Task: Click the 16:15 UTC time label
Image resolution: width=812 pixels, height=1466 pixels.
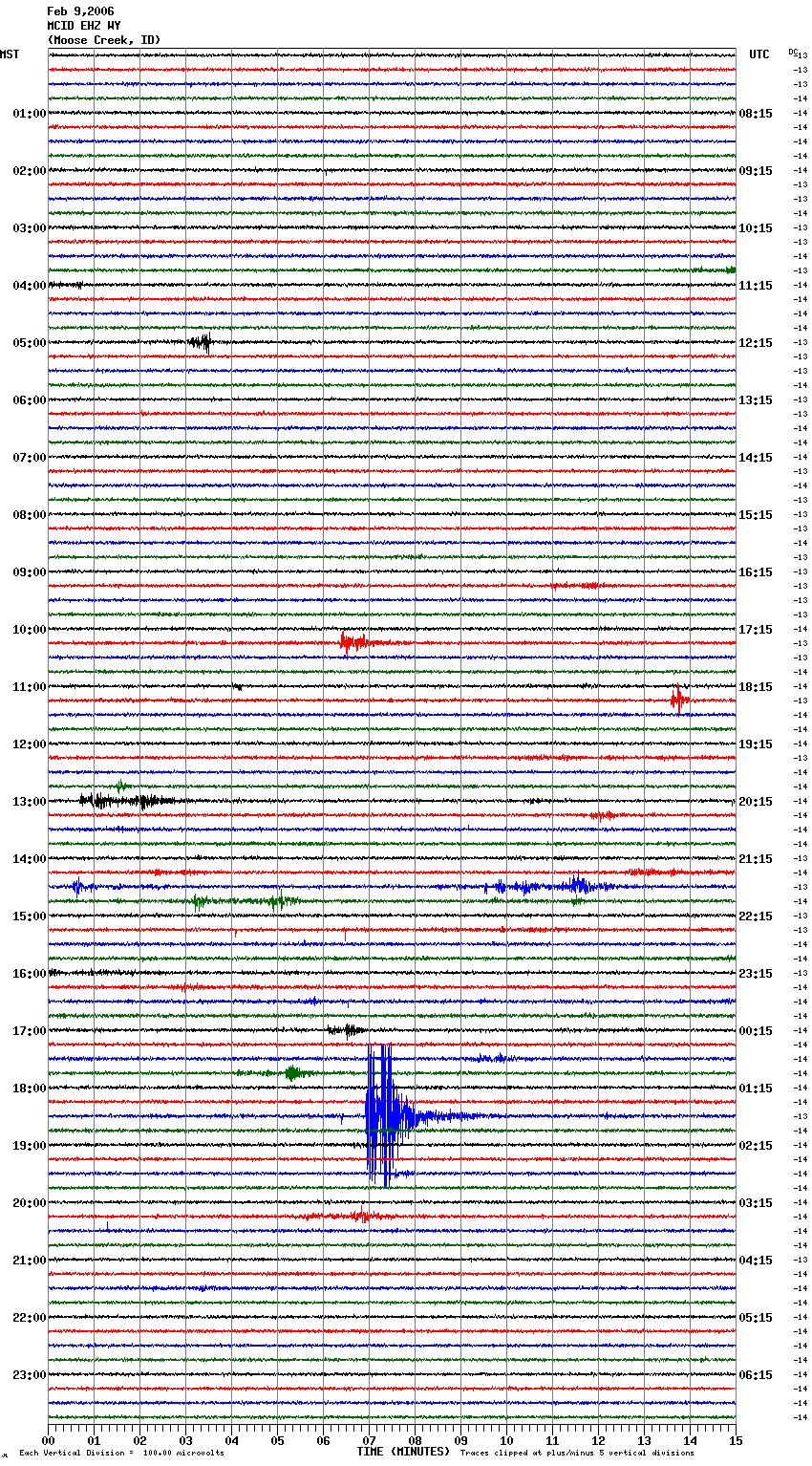Action: pos(756,572)
